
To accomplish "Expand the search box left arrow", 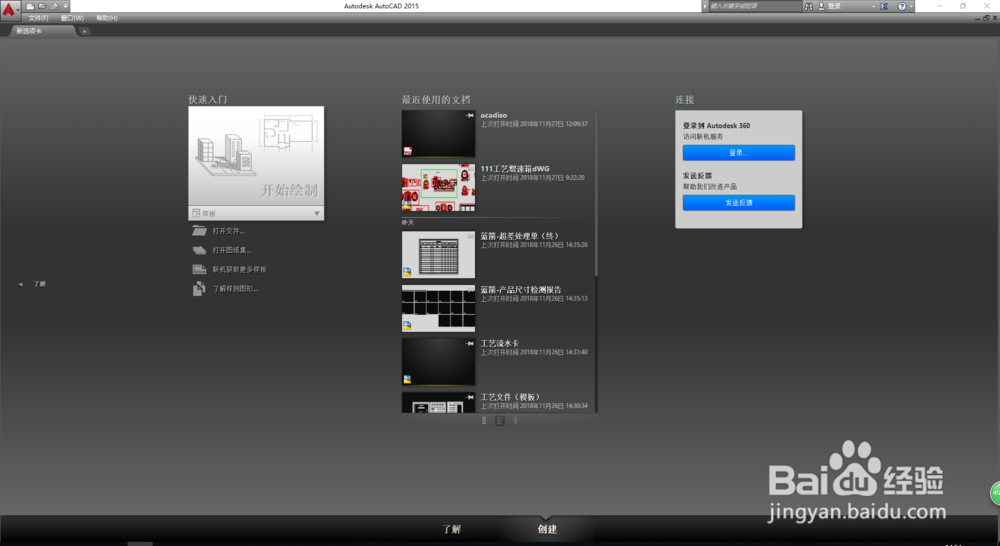I will 705,6.
